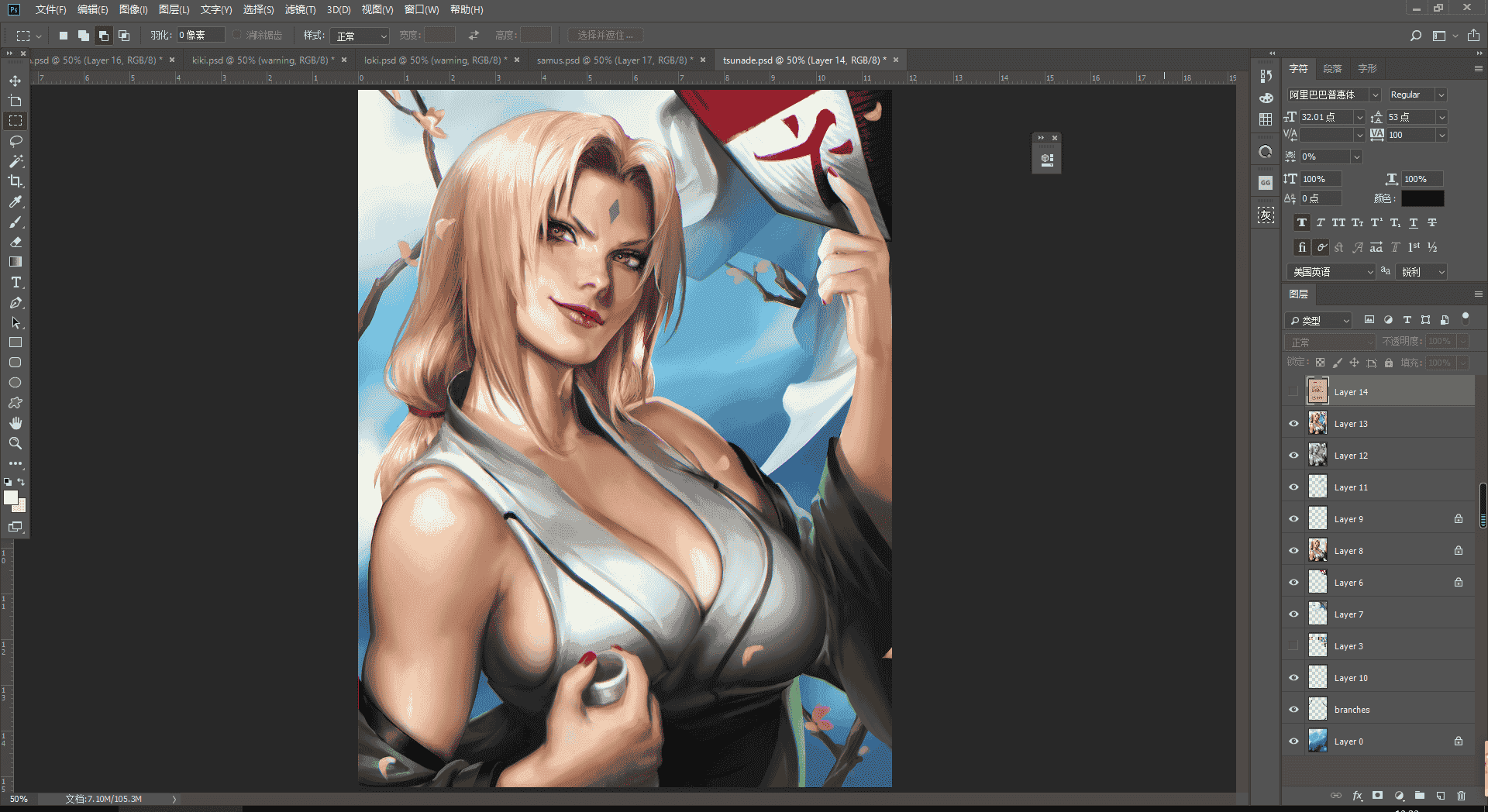Select the Magic Wand tool
Image resolution: width=1488 pixels, height=812 pixels.
(x=15, y=161)
